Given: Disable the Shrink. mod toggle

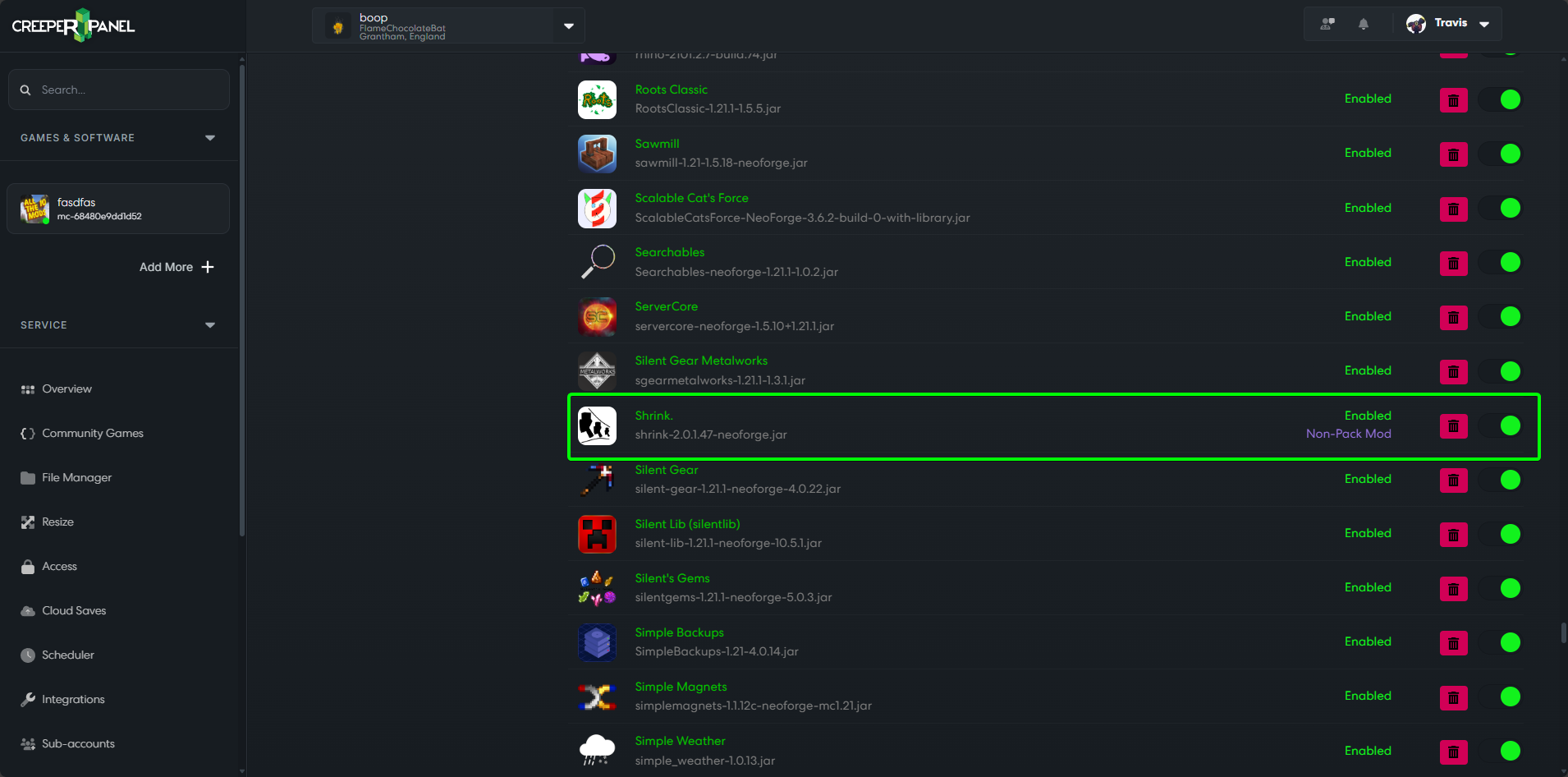Looking at the screenshot, I should pyautogui.click(x=1500, y=425).
